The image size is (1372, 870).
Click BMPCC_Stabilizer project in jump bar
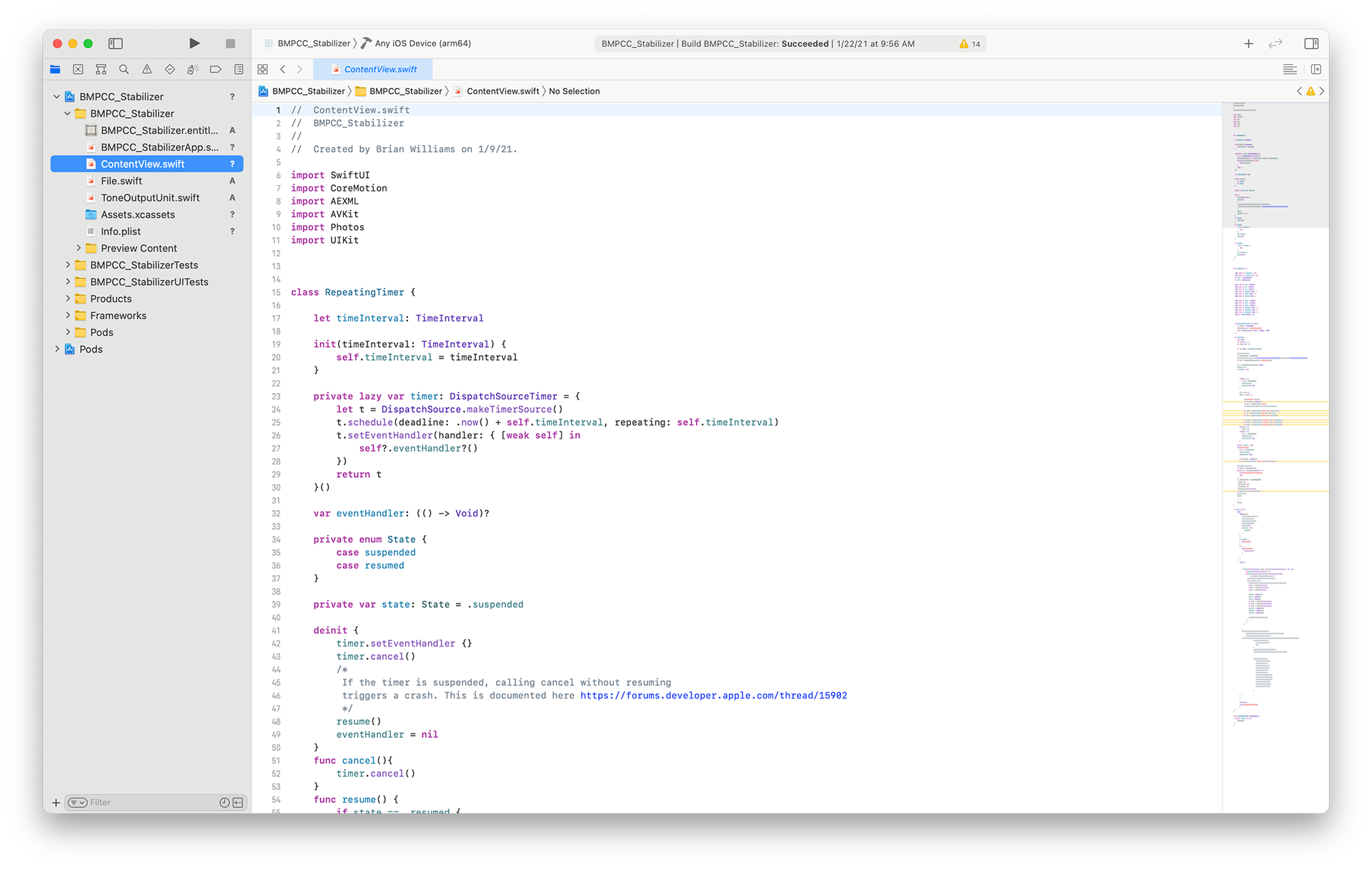(x=302, y=91)
